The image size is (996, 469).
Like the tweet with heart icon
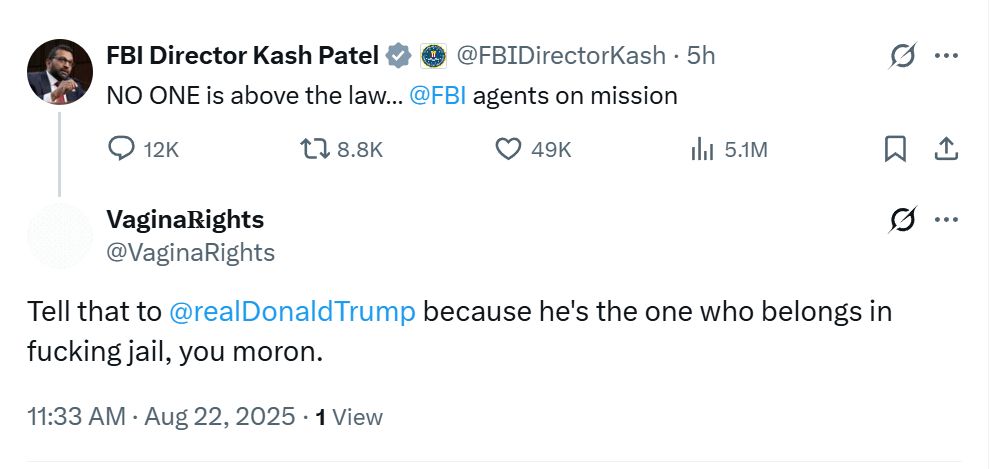[509, 149]
